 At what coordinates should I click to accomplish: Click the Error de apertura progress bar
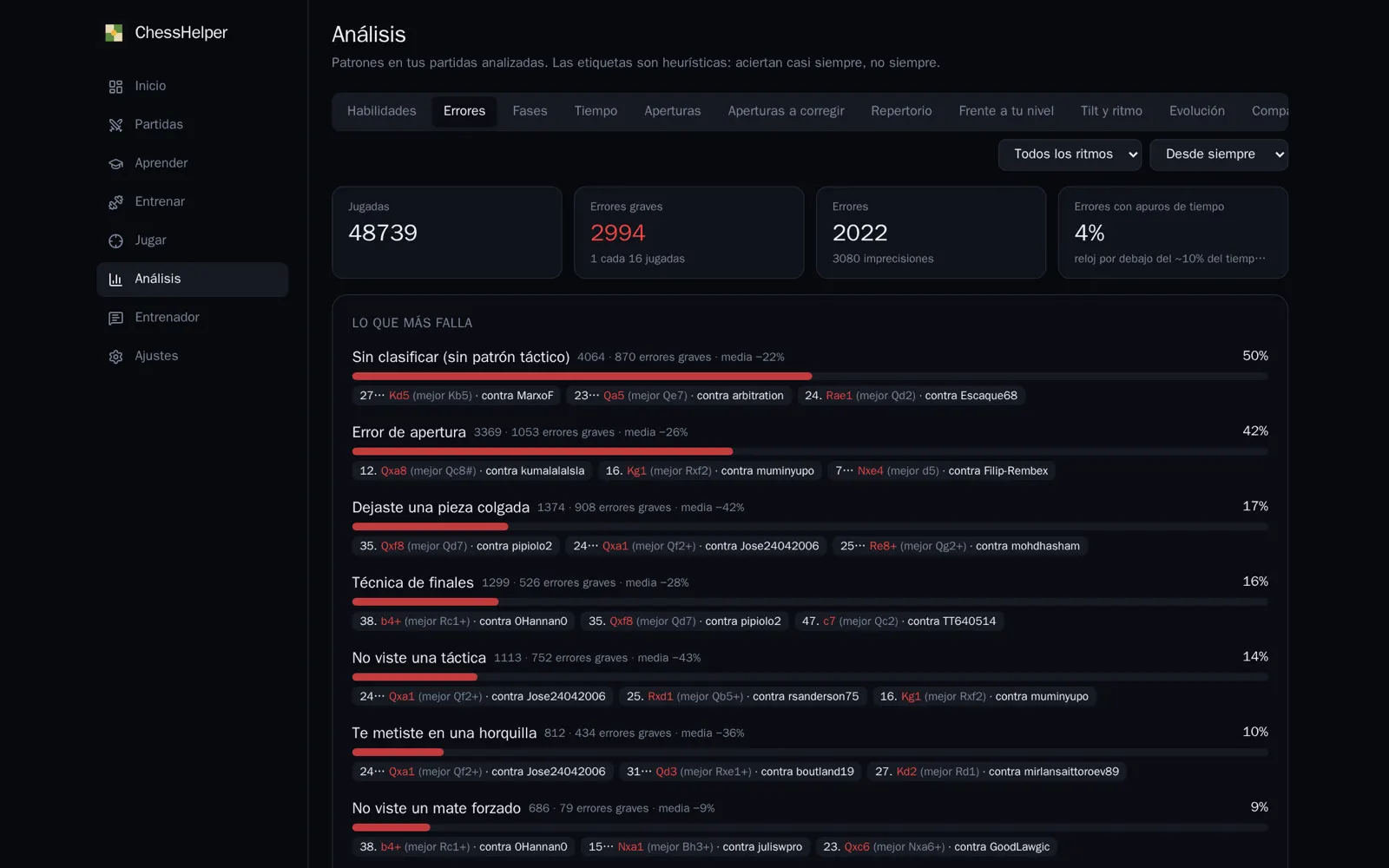[810, 451]
